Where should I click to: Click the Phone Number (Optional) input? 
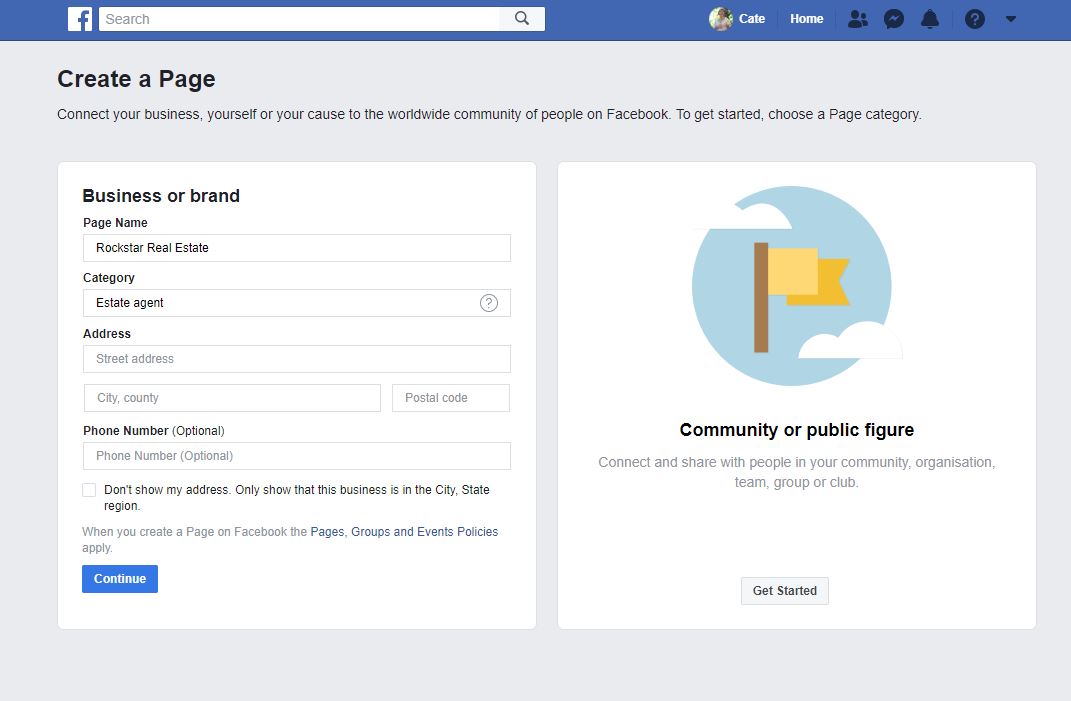click(296, 456)
